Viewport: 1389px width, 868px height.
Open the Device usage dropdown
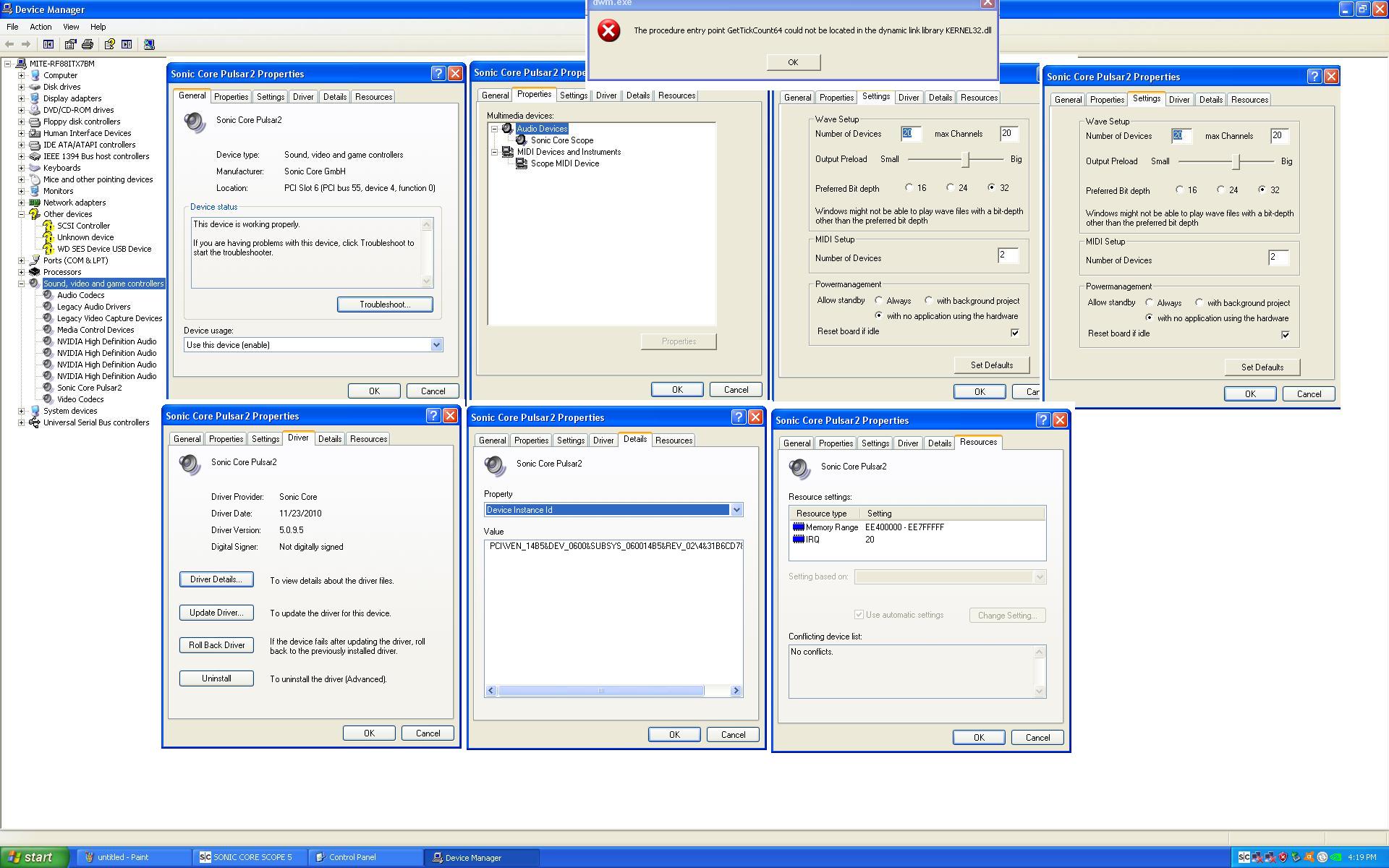pos(436,345)
